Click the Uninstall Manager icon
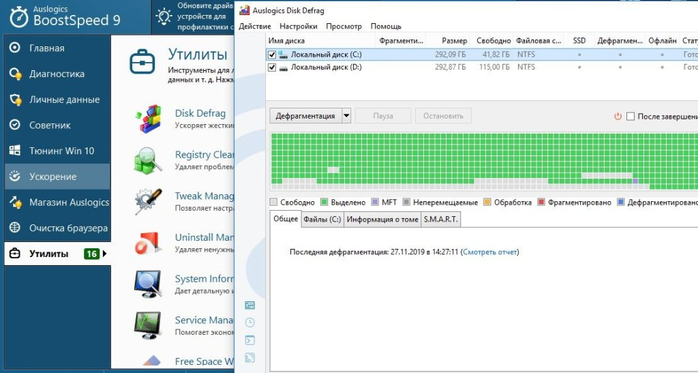This screenshot has height=373, width=698. click(x=148, y=243)
